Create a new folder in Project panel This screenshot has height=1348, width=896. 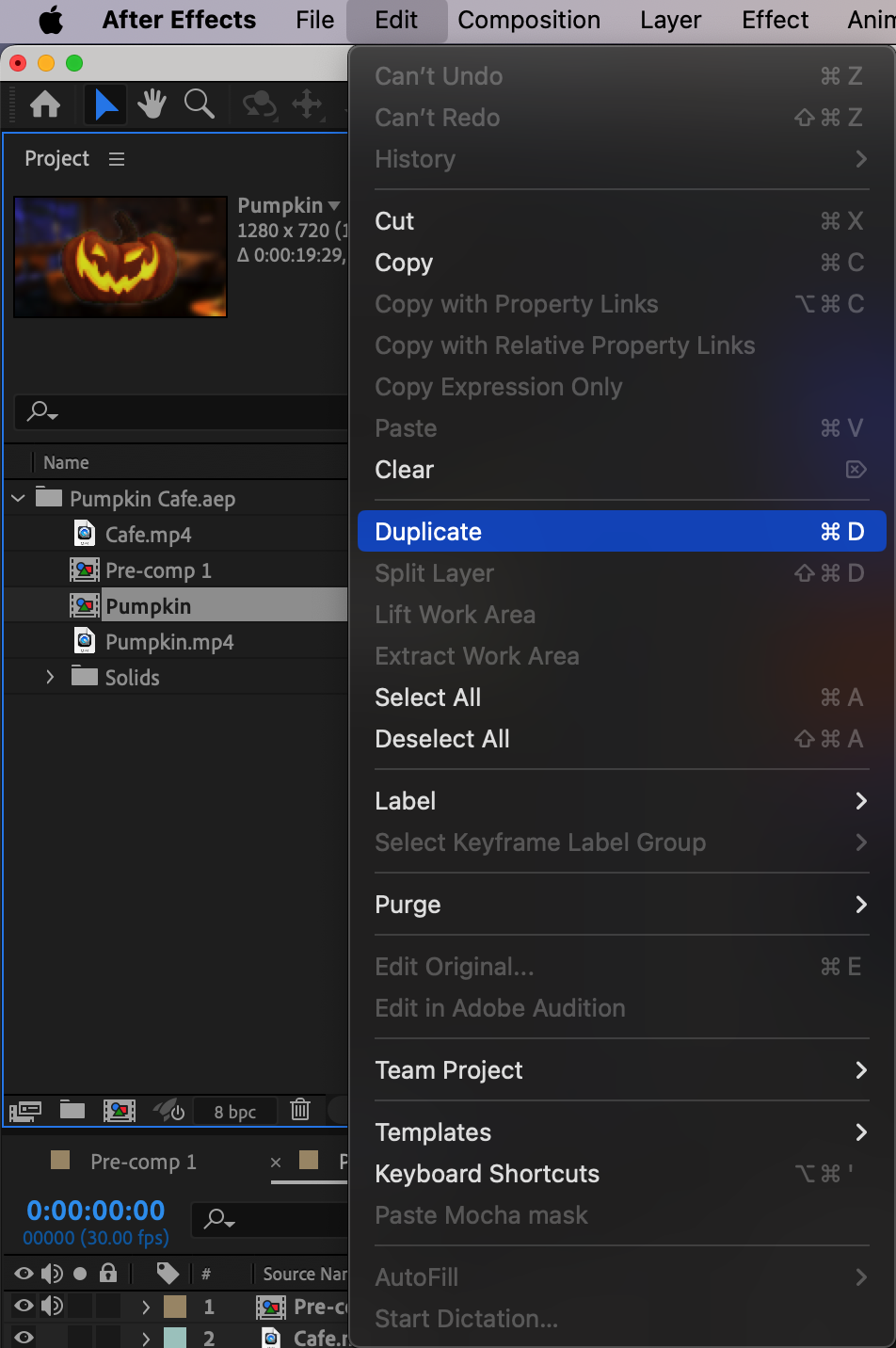pos(72,1110)
